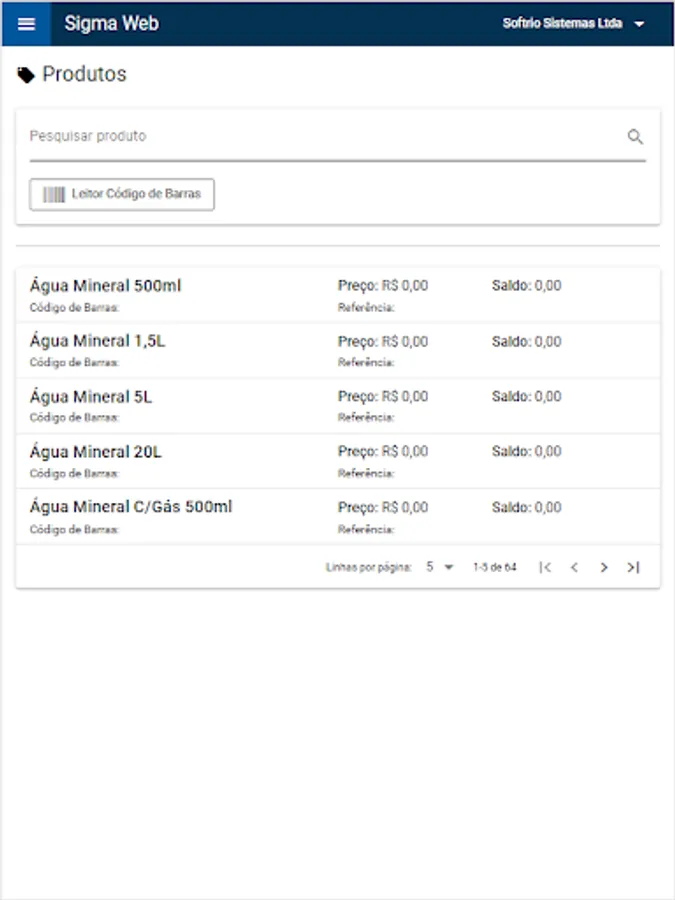The width and height of the screenshot is (675, 900).
Task: Click the Sigma Web app title
Action: [111, 24]
